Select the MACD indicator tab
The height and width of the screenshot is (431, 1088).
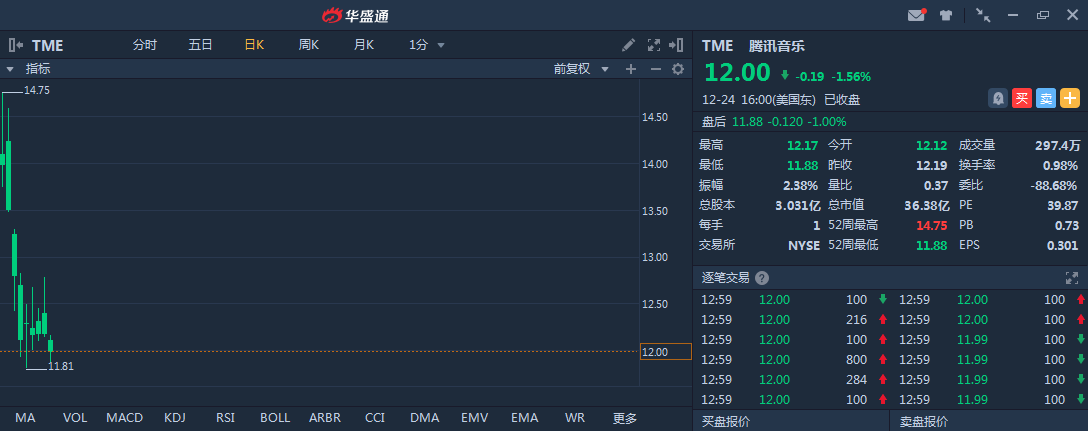click(x=125, y=418)
